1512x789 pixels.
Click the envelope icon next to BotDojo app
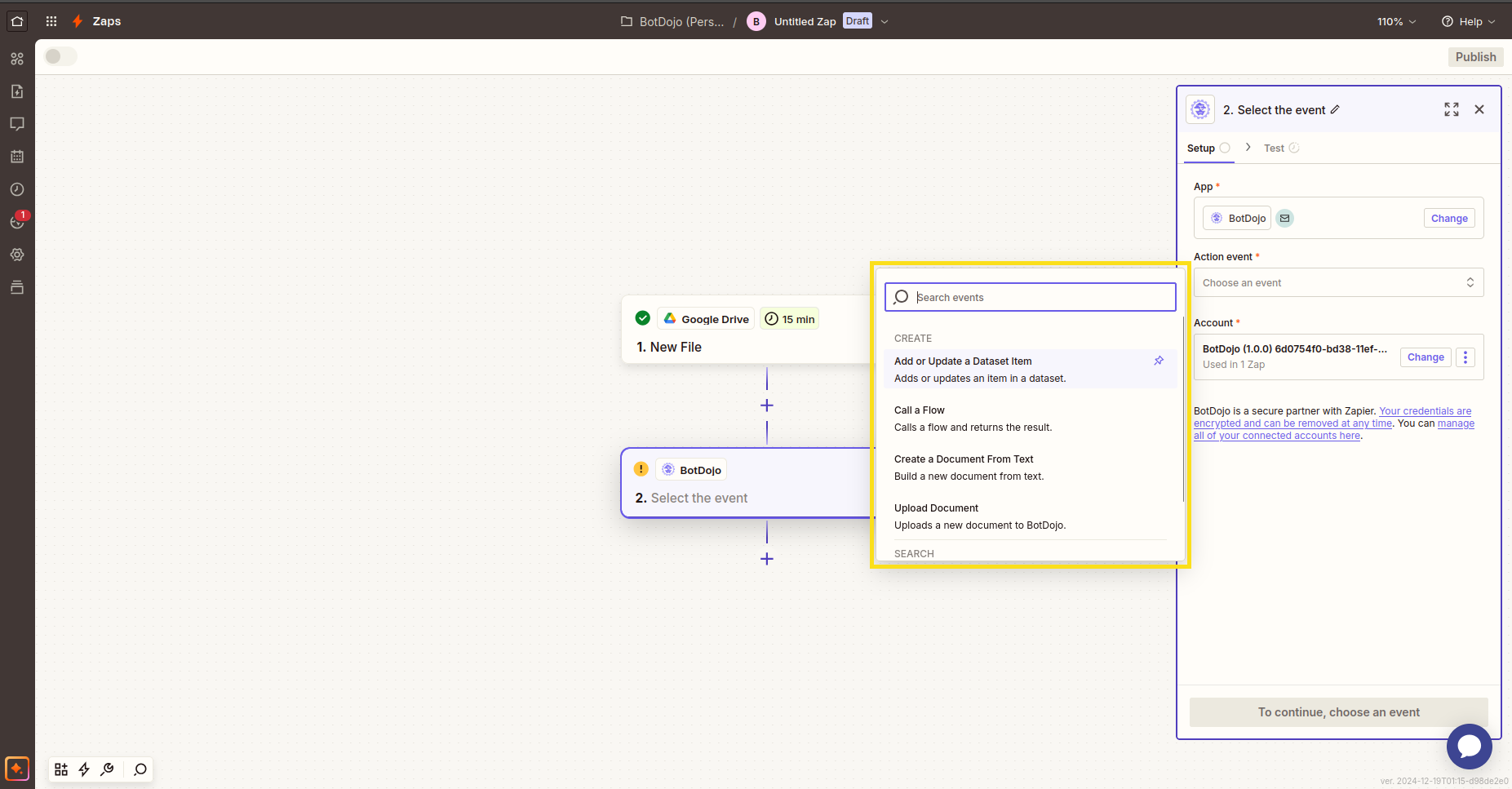1285,219
